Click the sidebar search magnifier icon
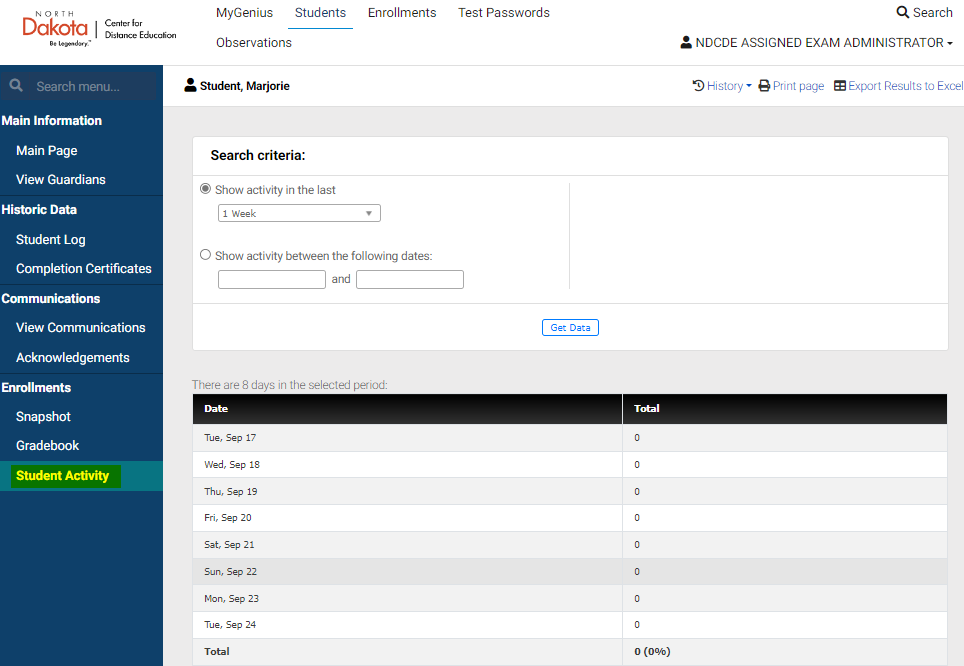This screenshot has height=666, width=964. 16,85
